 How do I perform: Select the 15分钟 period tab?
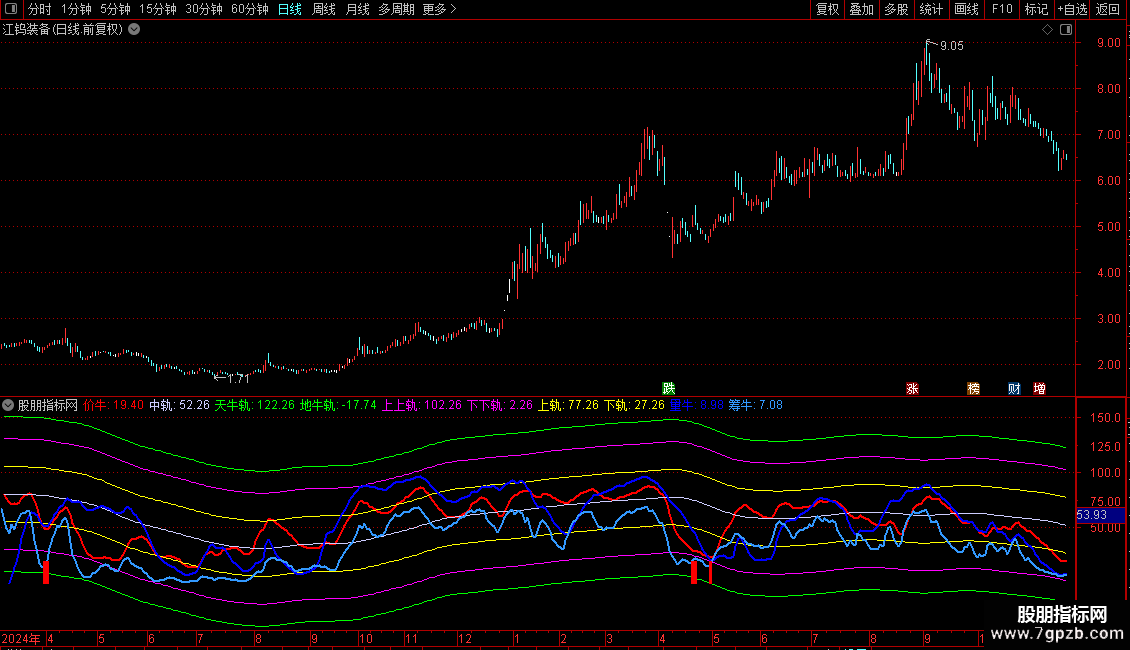click(157, 9)
